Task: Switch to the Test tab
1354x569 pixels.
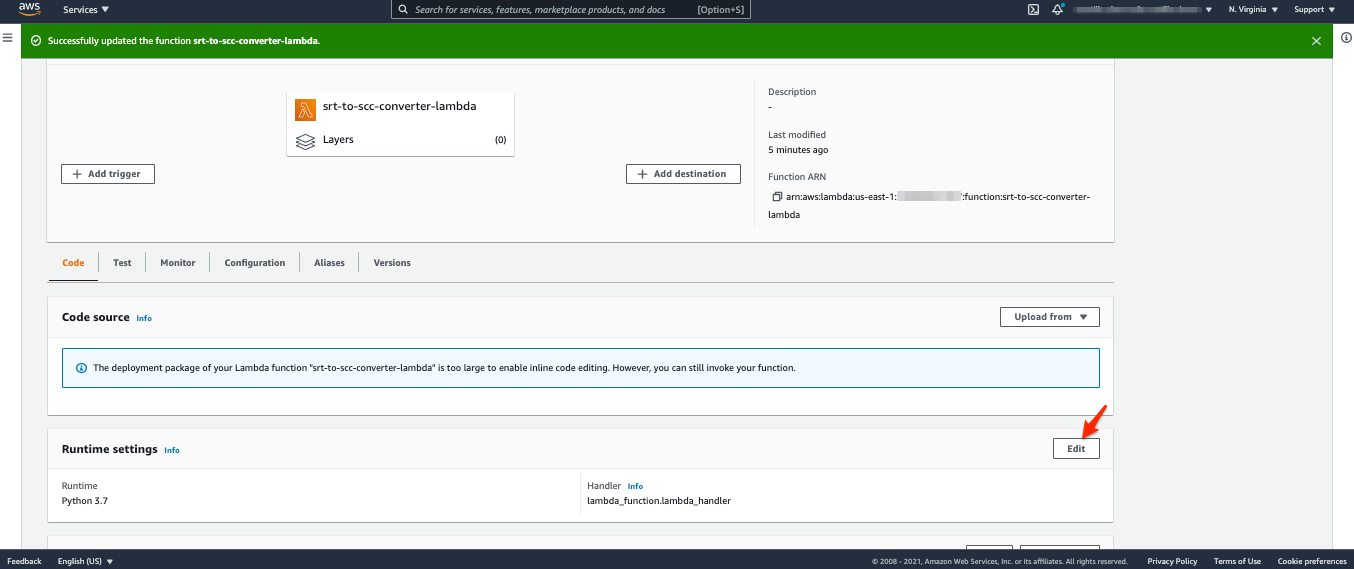Action: pyautogui.click(x=122, y=263)
